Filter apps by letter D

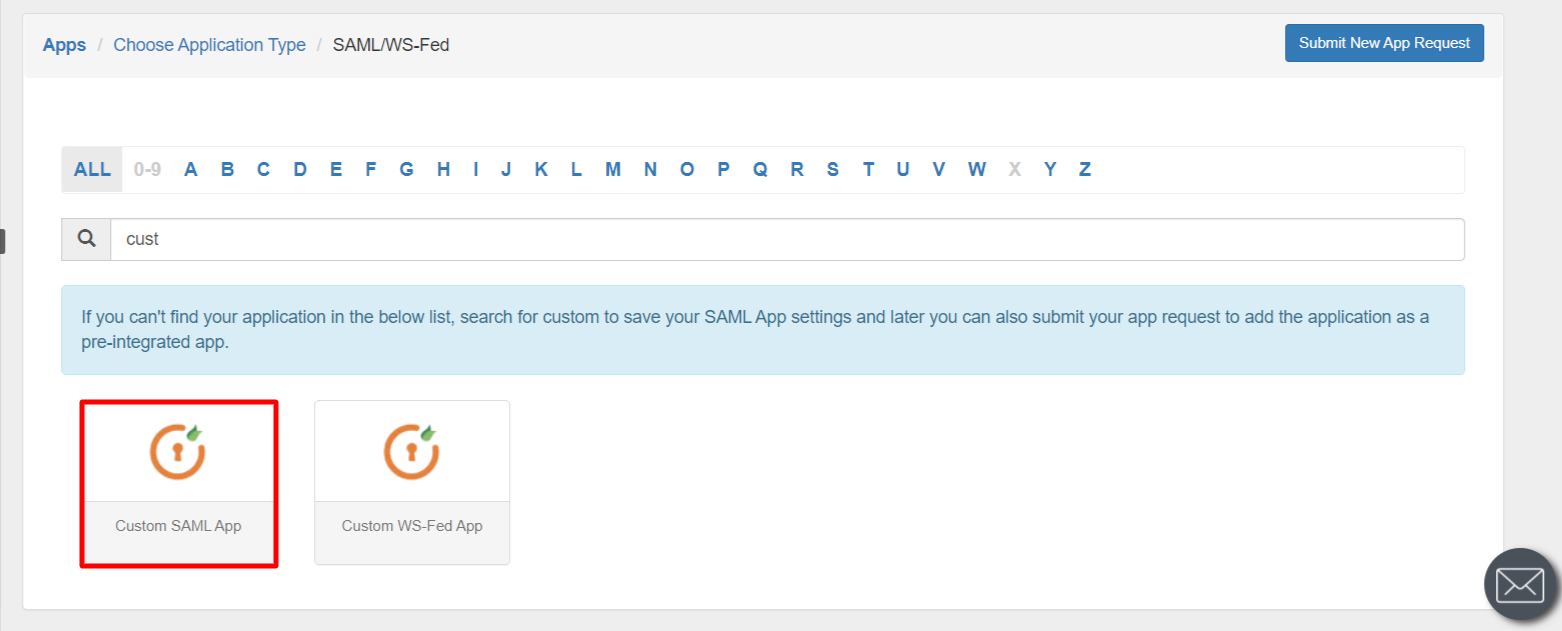click(300, 169)
